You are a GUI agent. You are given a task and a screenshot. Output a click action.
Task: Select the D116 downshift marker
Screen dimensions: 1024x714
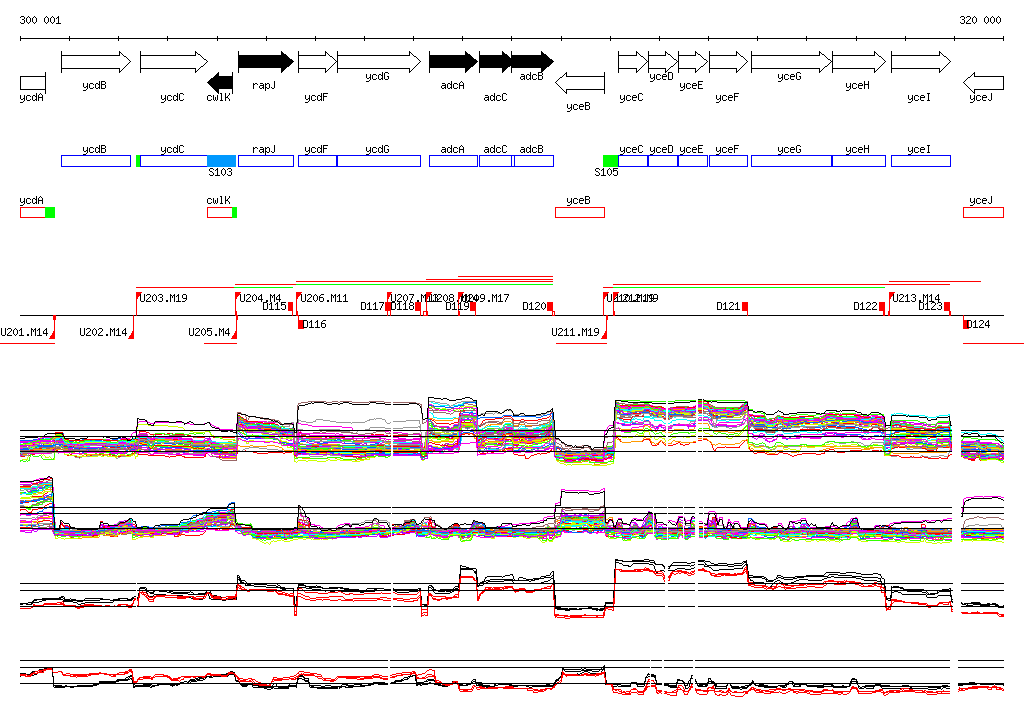click(301, 324)
